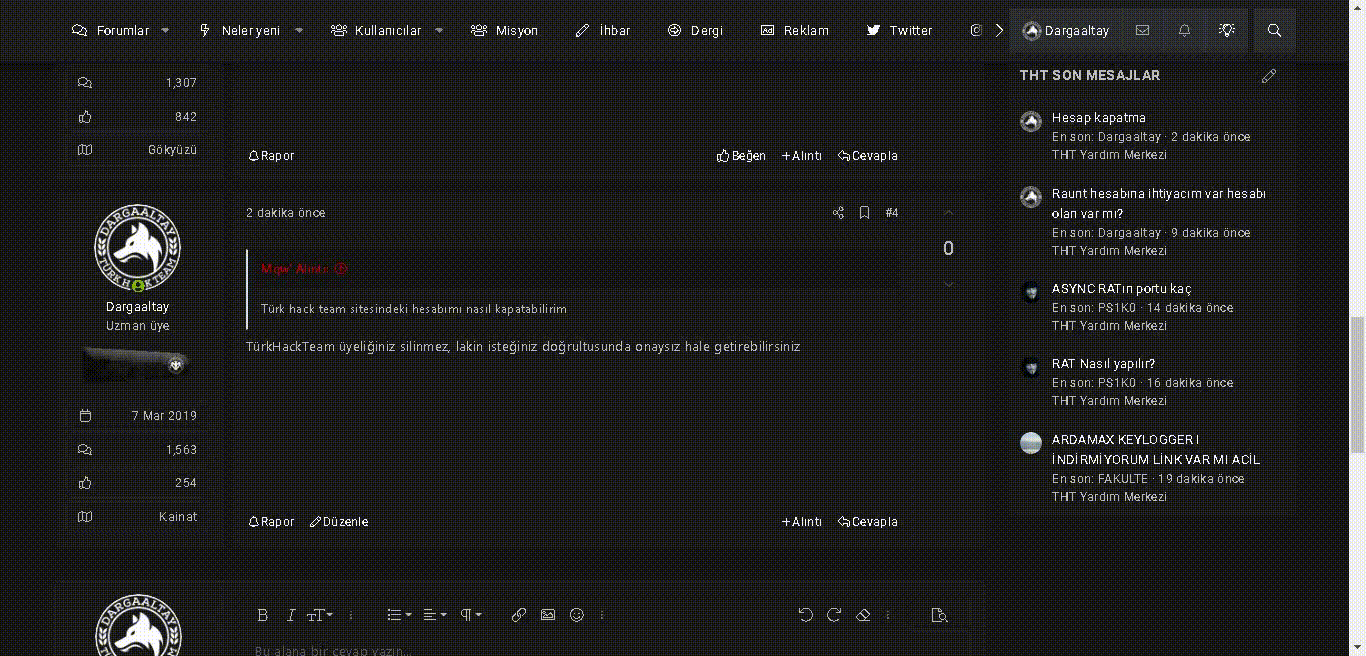Open the Dergi navigation item
The width and height of the screenshot is (1366, 656).
695,31
